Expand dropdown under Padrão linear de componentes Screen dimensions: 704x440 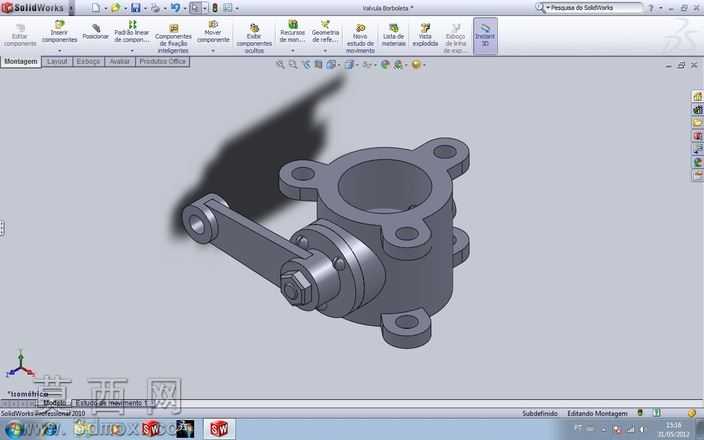(x=132, y=51)
